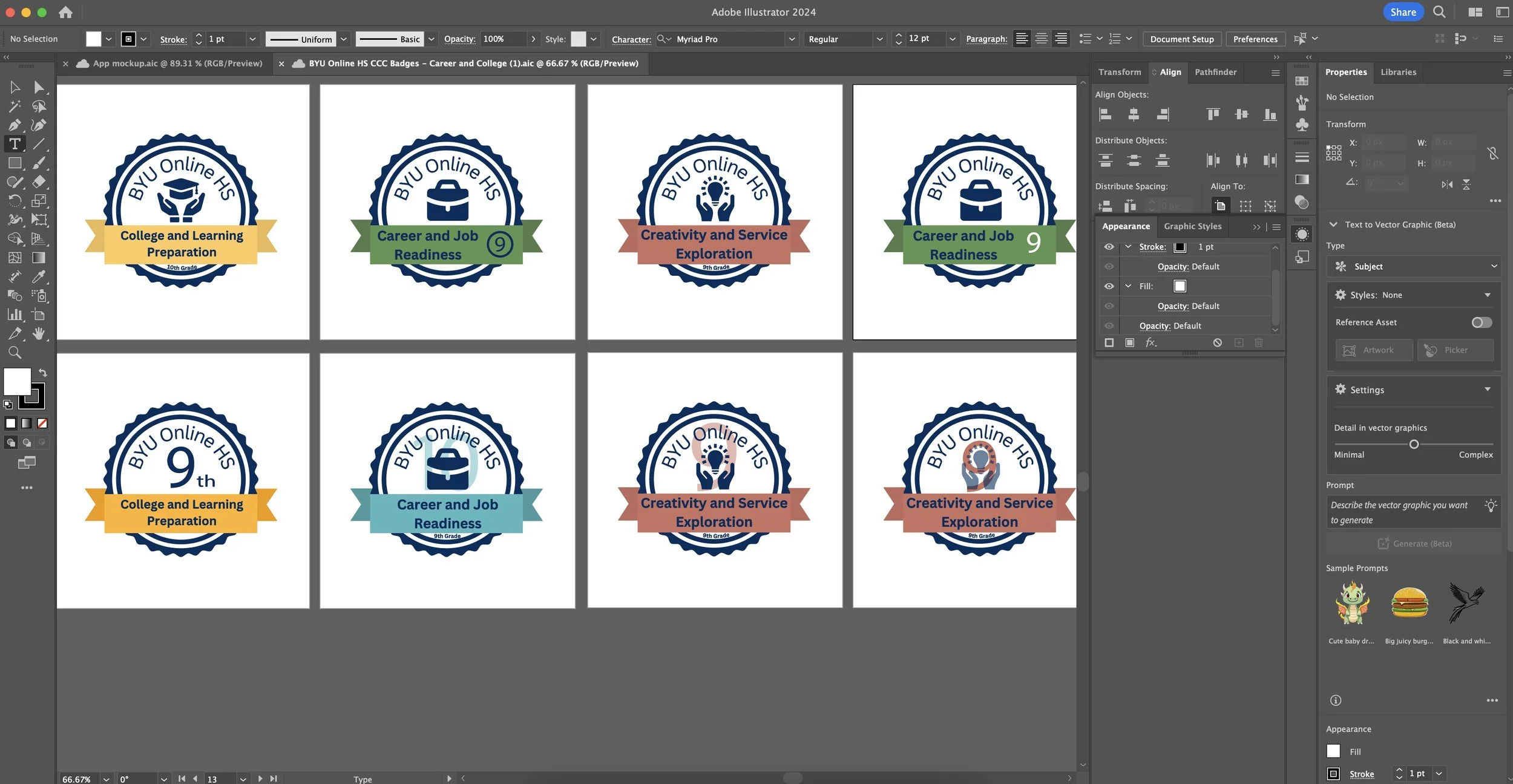
Task: Select the Rectangle tool
Action: [15, 163]
